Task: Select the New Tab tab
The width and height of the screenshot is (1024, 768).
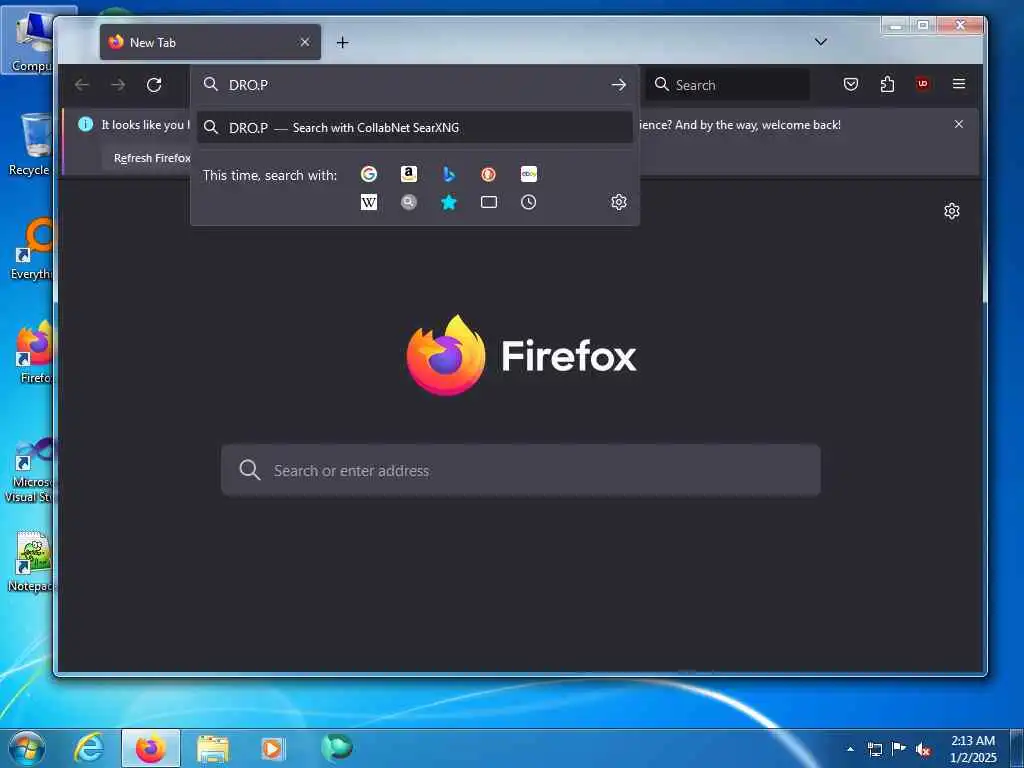Action: pos(210,42)
